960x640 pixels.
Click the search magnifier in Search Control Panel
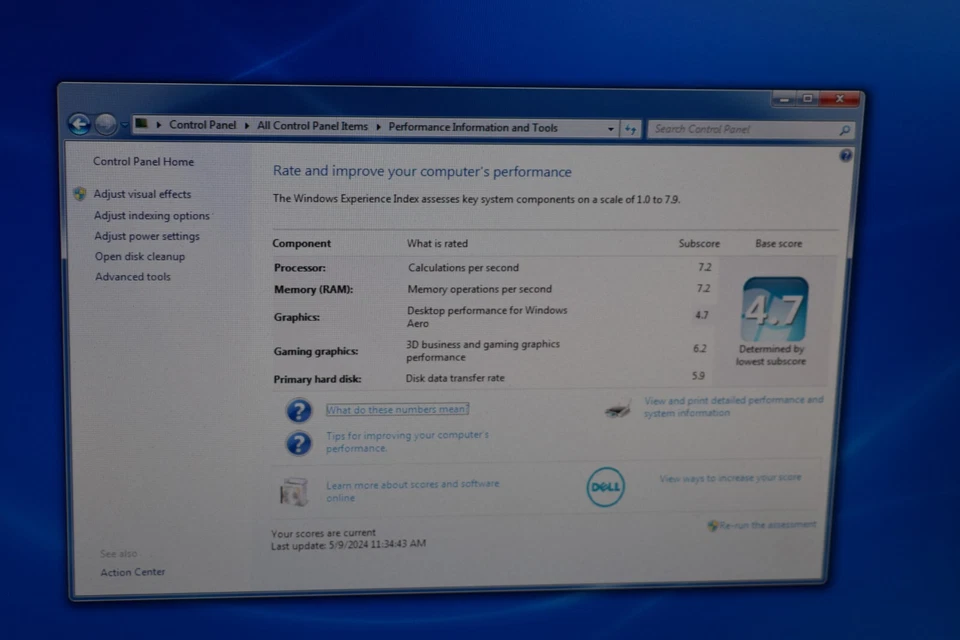pyautogui.click(x=843, y=131)
